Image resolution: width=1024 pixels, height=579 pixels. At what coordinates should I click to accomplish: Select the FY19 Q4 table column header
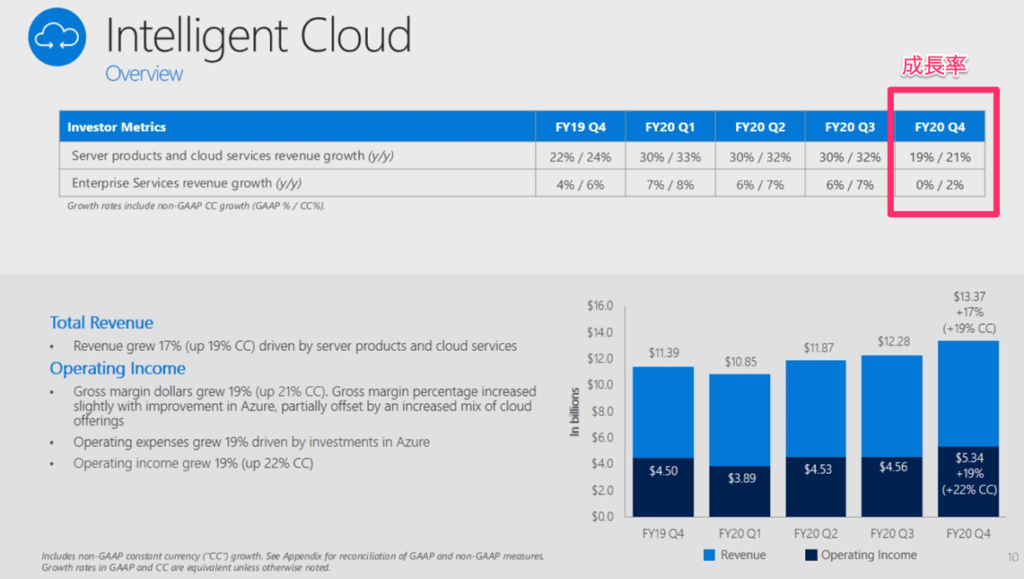(x=581, y=127)
